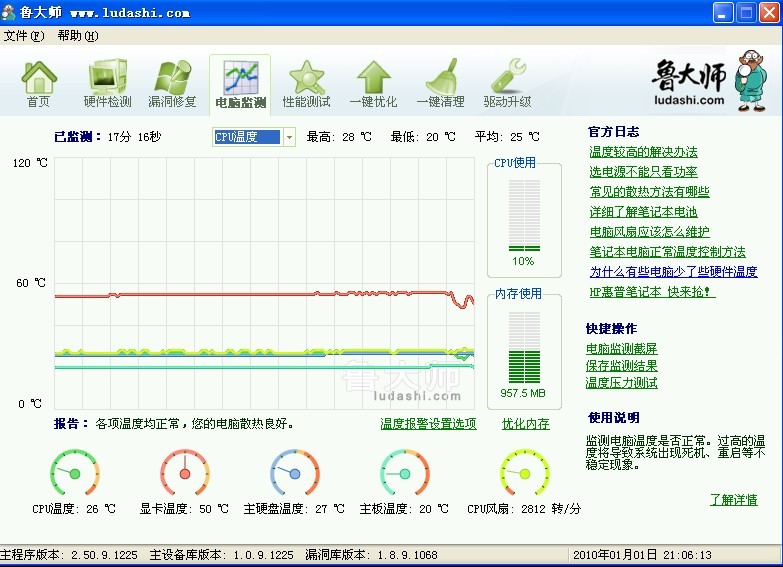783x567 pixels.
Task: Click 电脑监测截屏 screenshot link
Action: point(621,349)
